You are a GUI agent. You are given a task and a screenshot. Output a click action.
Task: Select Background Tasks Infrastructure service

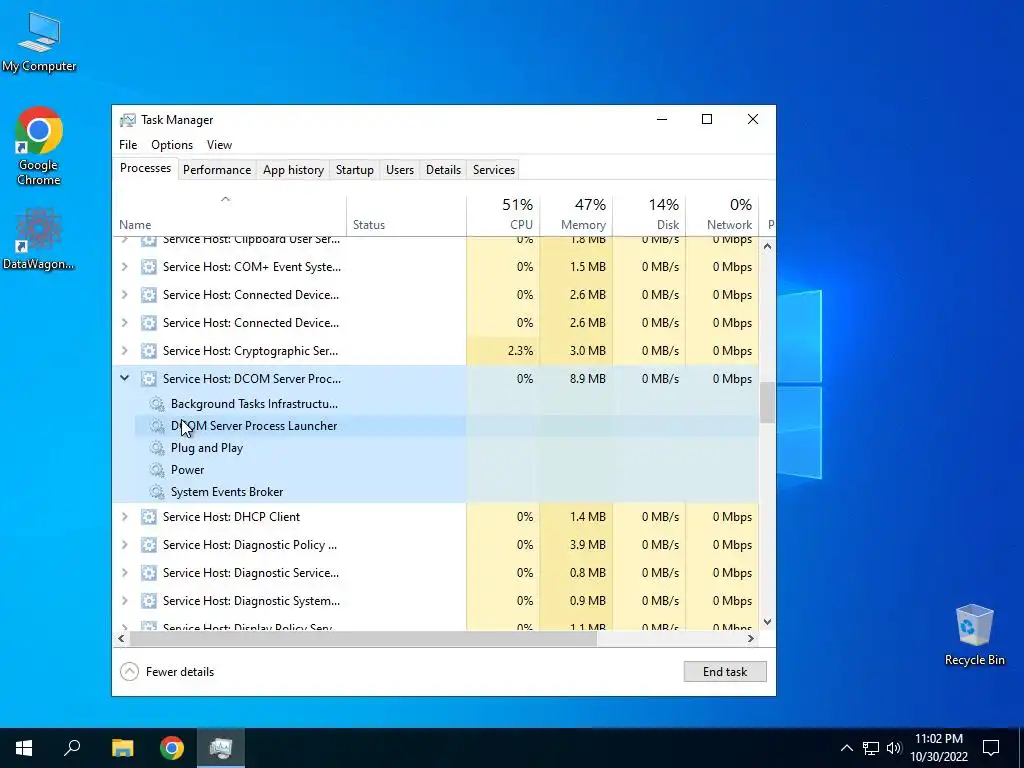254,404
